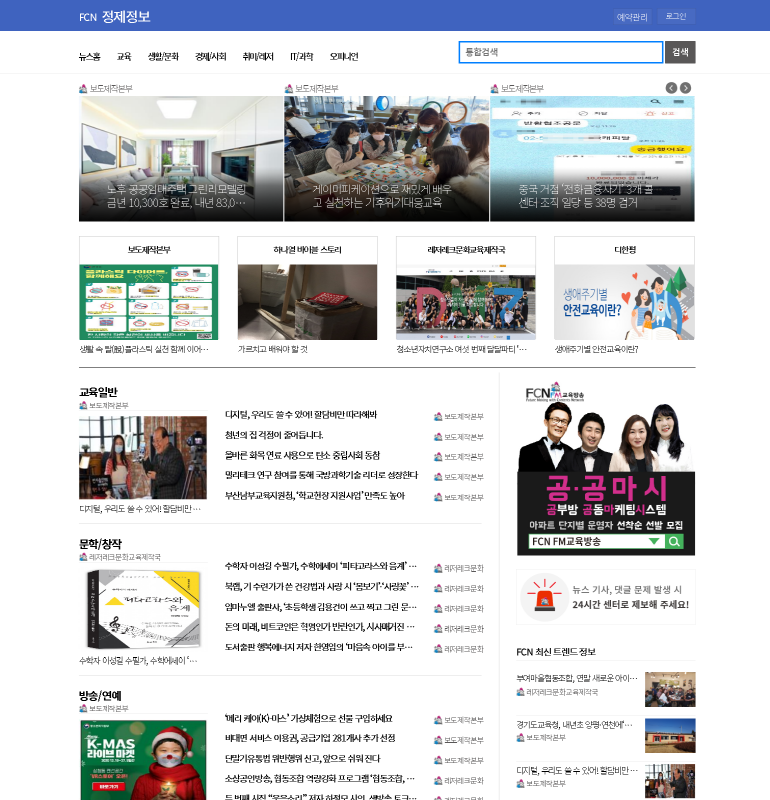Open the K-MAS 라이브 마켓 thumbnail
The image size is (770, 800).
[143, 760]
